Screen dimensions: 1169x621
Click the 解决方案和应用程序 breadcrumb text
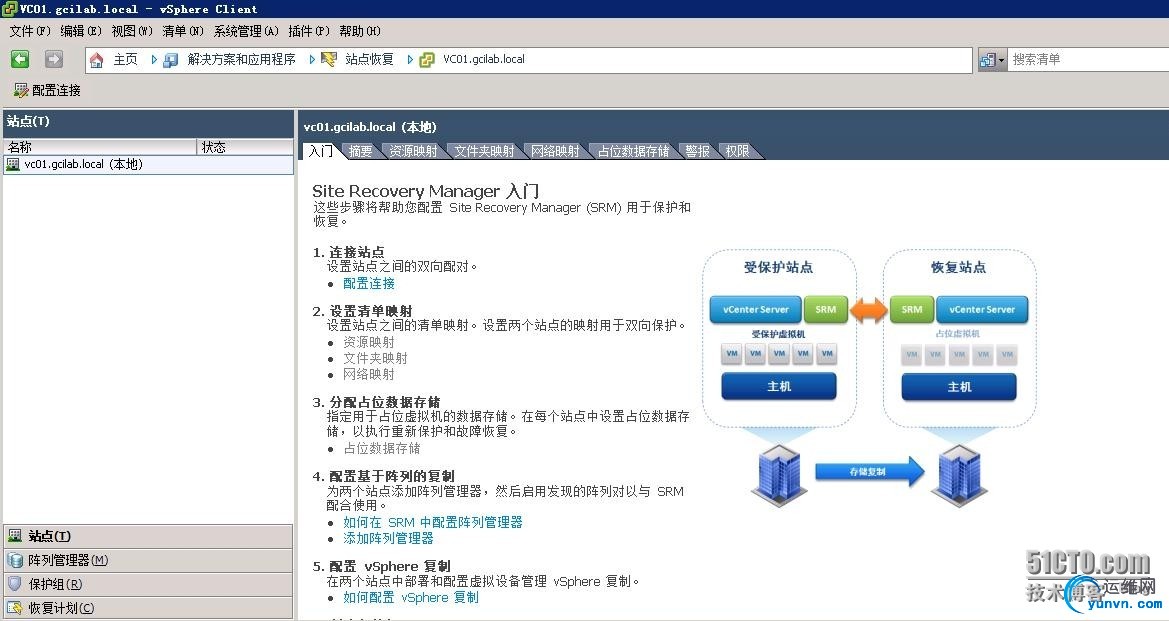(x=242, y=60)
